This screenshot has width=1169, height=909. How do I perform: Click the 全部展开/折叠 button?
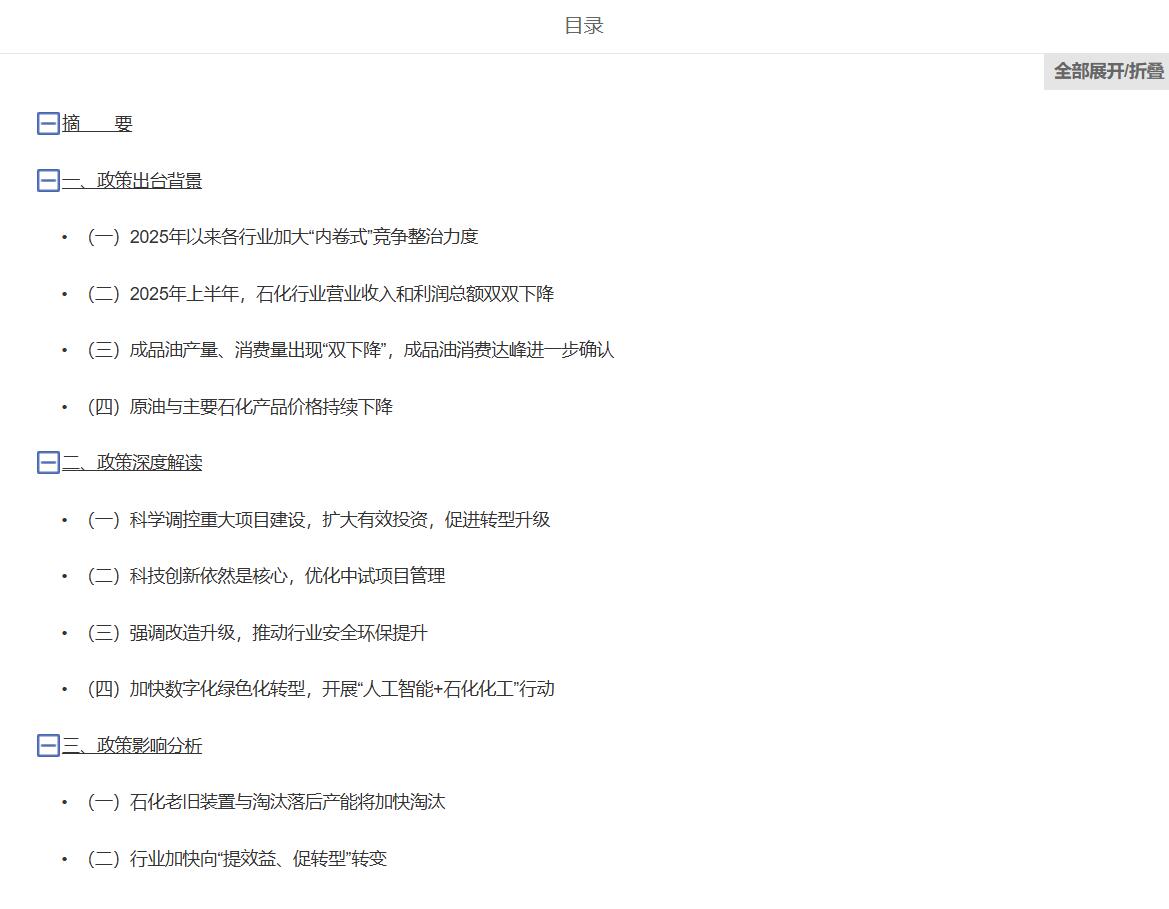1108,71
